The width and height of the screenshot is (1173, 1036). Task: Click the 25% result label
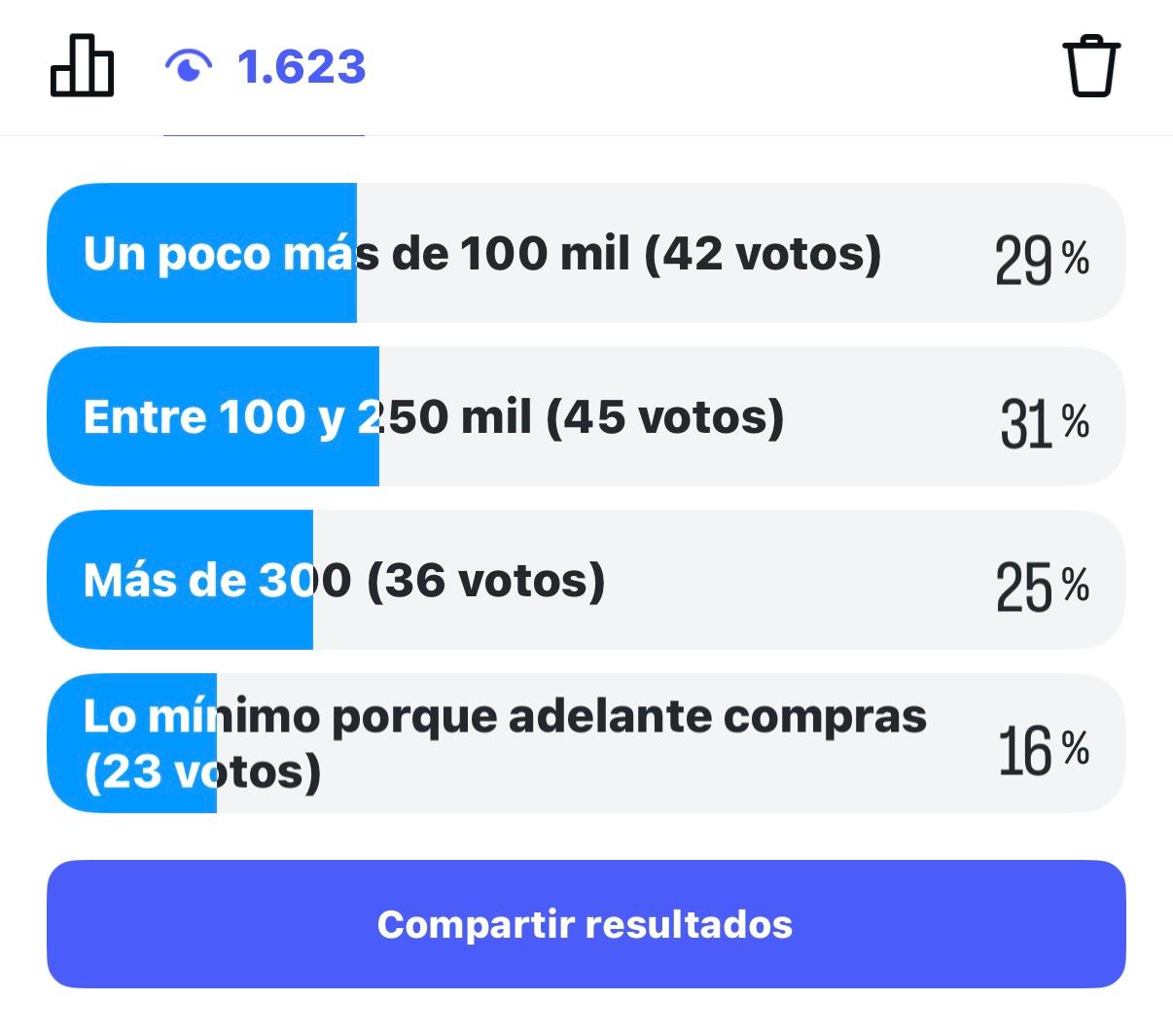[x=1041, y=586]
